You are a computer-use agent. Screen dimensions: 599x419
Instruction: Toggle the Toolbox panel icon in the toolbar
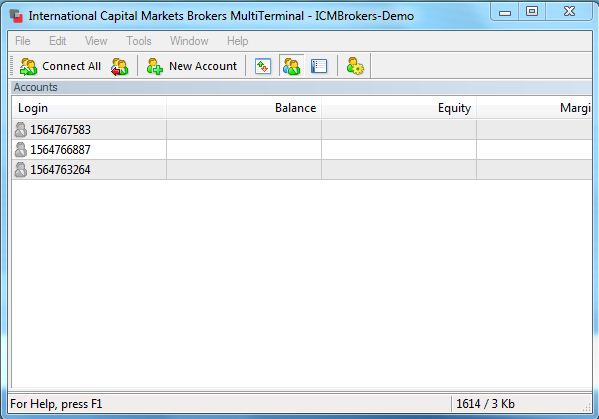(x=319, y=66)
